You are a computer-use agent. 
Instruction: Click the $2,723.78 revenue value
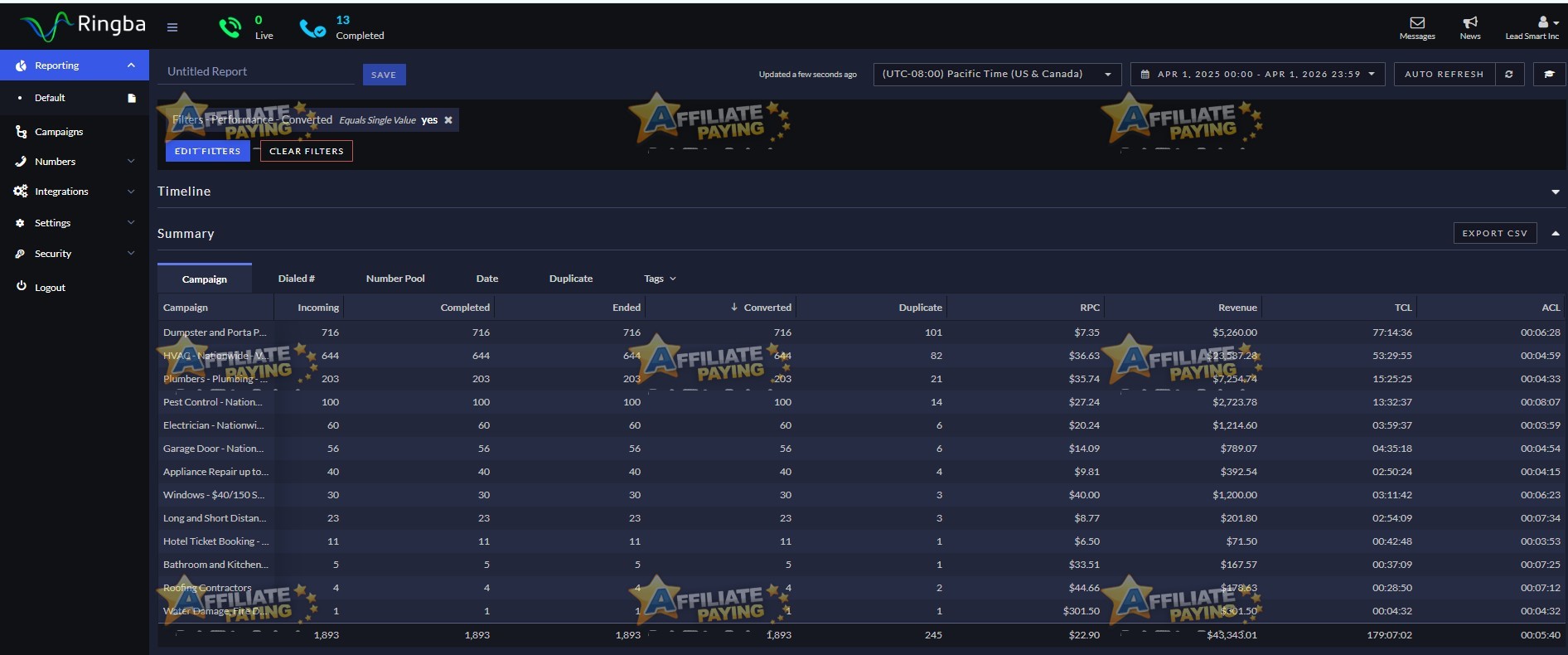click(1235, 402)
